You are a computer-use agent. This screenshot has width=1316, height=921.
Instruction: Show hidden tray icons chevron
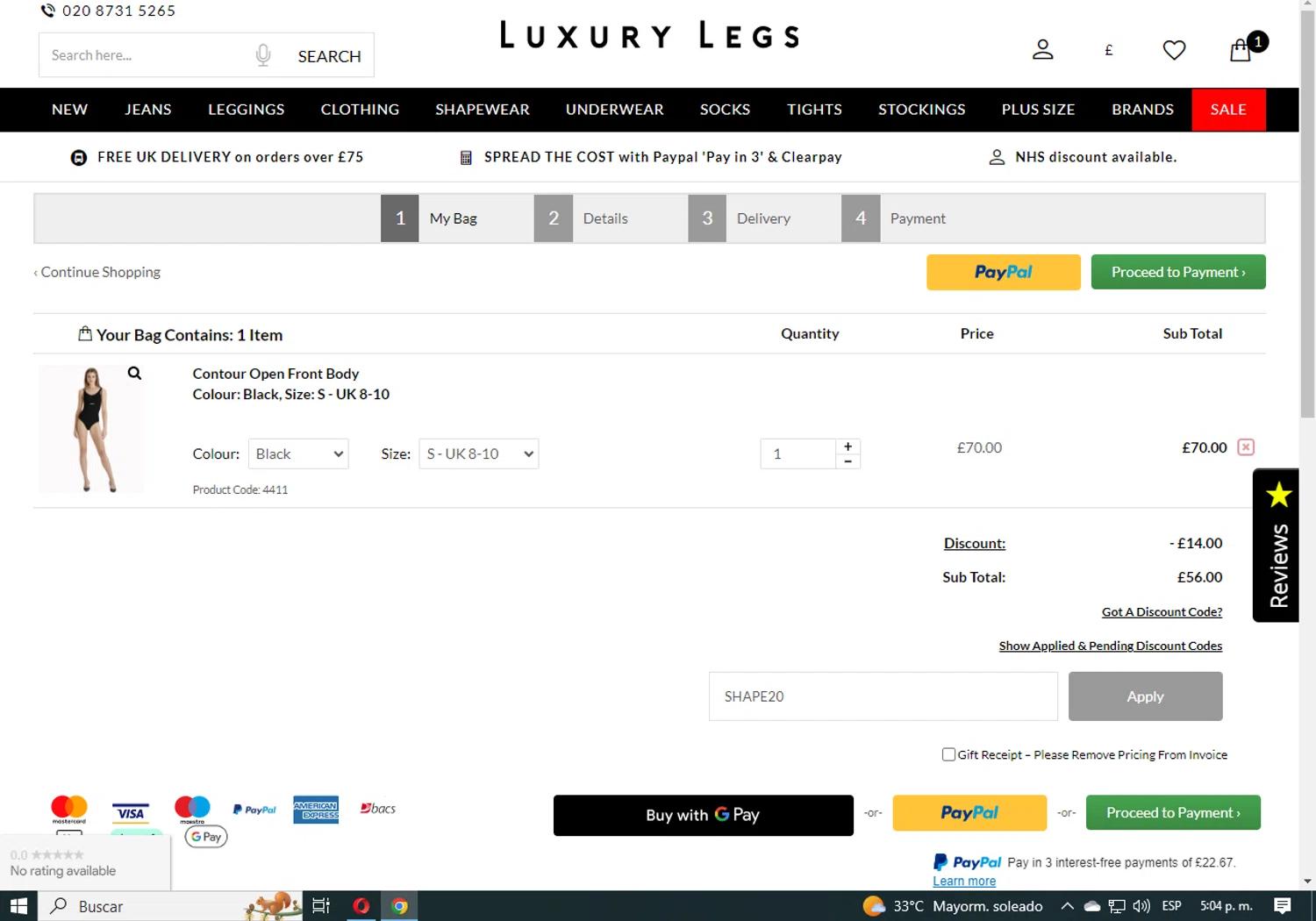tap(1067, 906)
